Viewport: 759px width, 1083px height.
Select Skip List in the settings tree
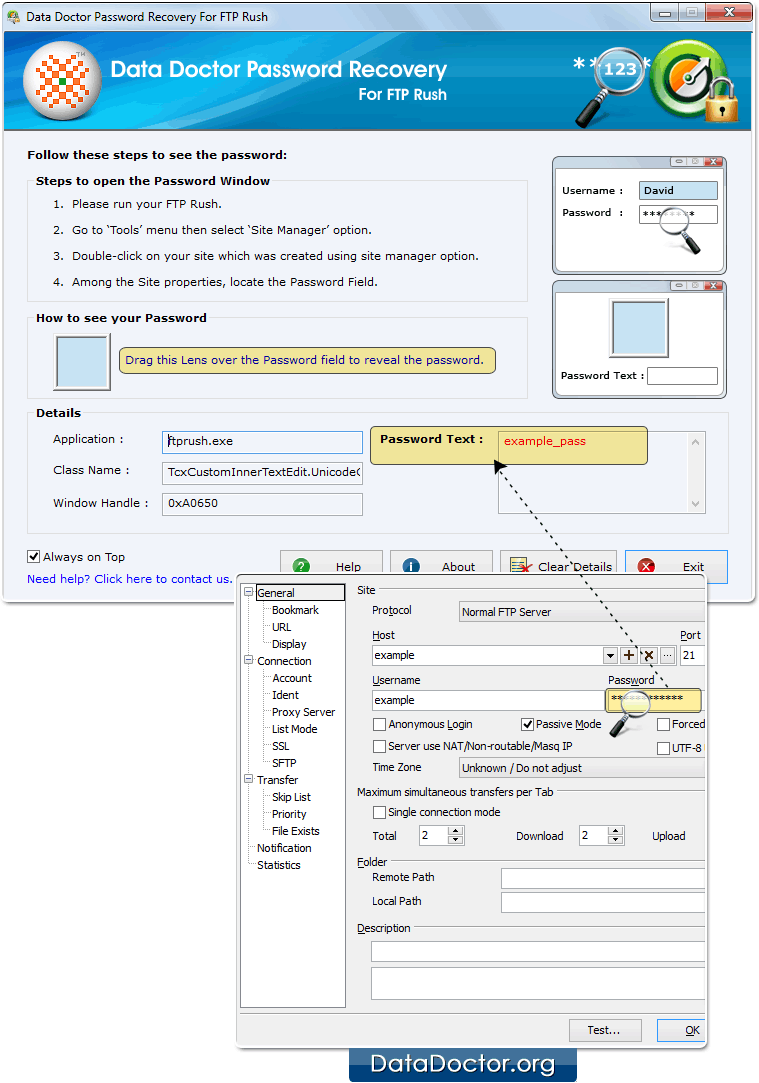[x=291, y=797]
